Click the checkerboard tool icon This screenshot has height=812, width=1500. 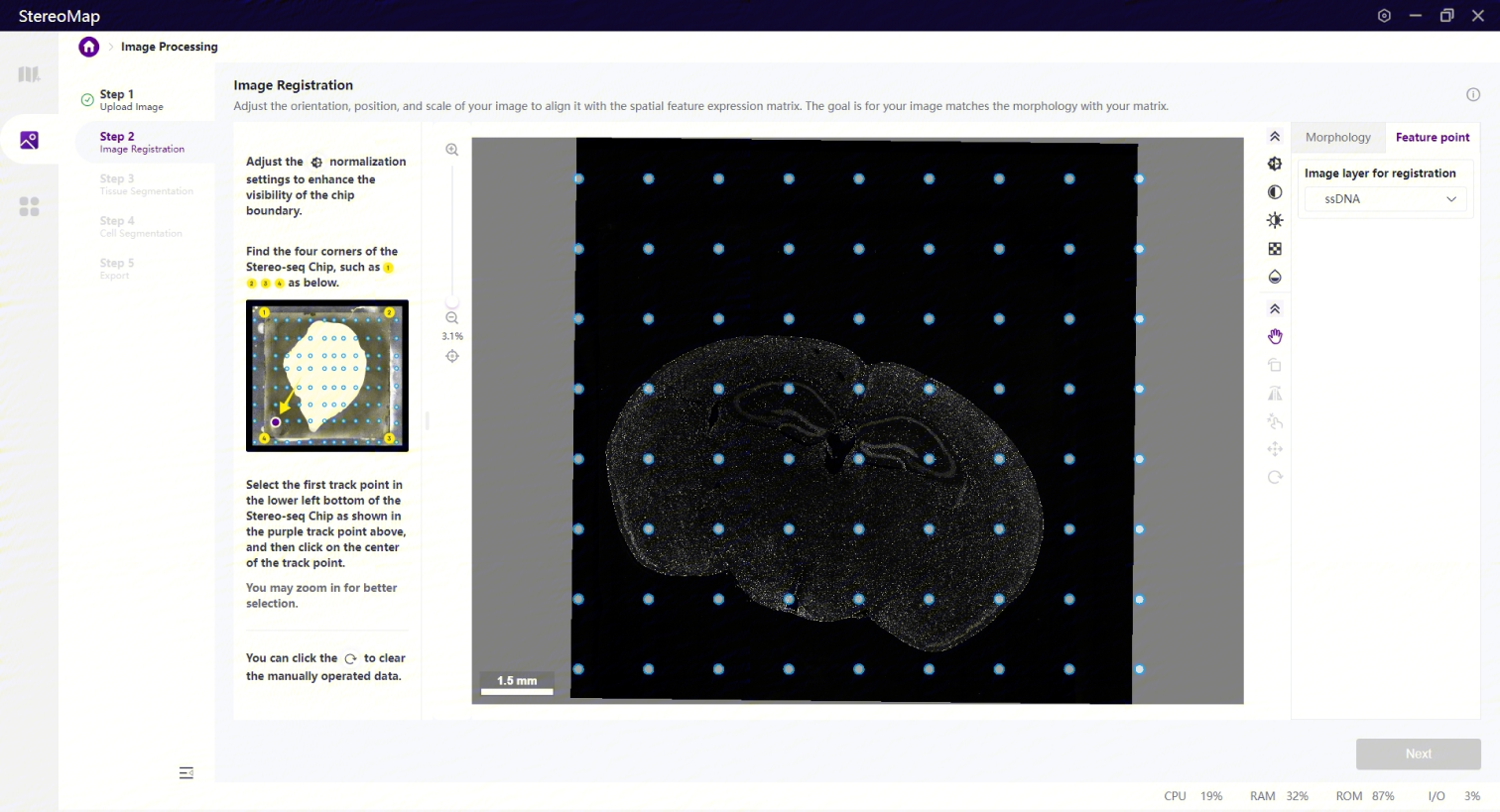(1275, 249)
